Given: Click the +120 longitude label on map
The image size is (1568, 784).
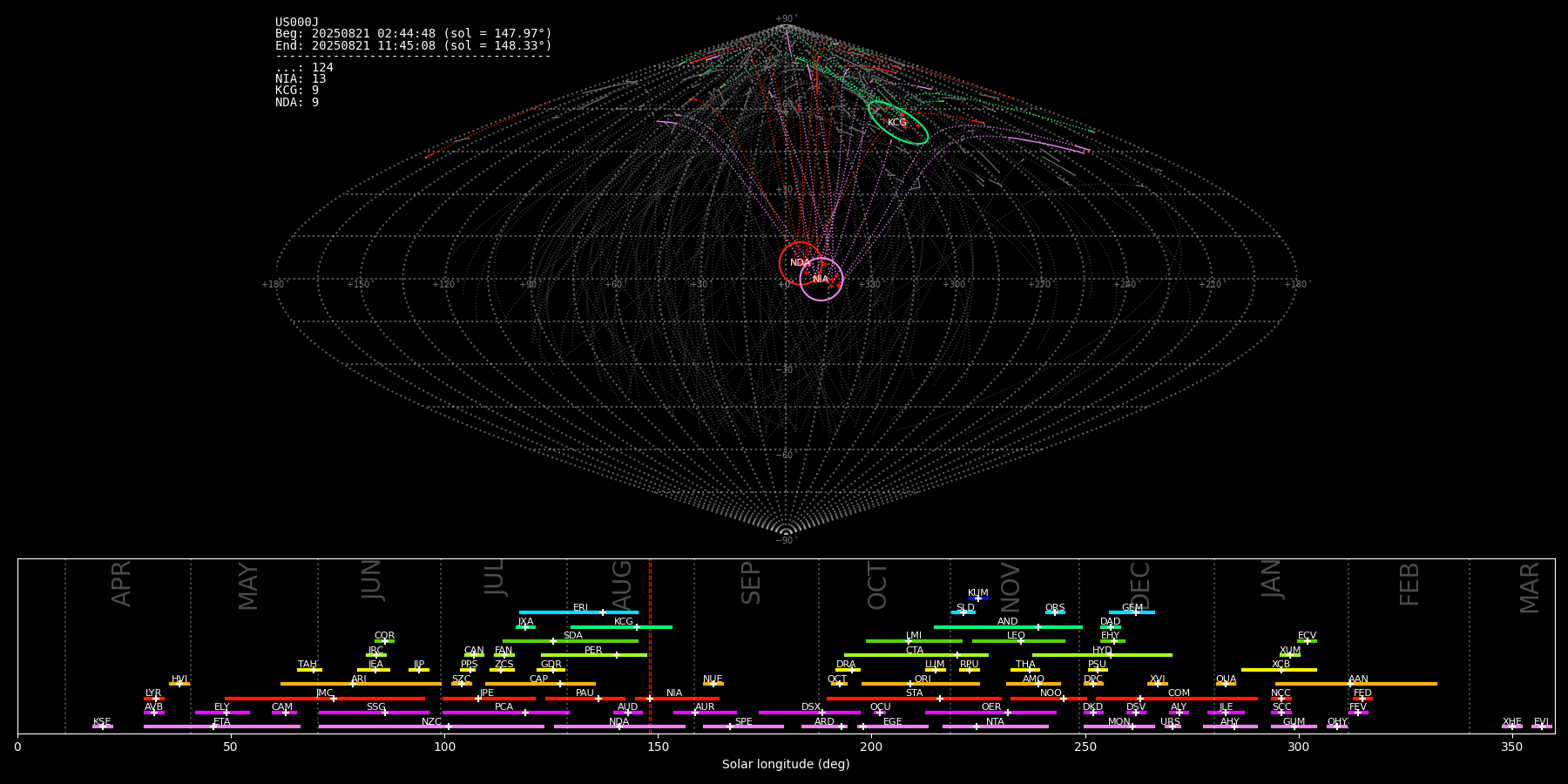Looking at the screenshot, I should click(443, 285).
